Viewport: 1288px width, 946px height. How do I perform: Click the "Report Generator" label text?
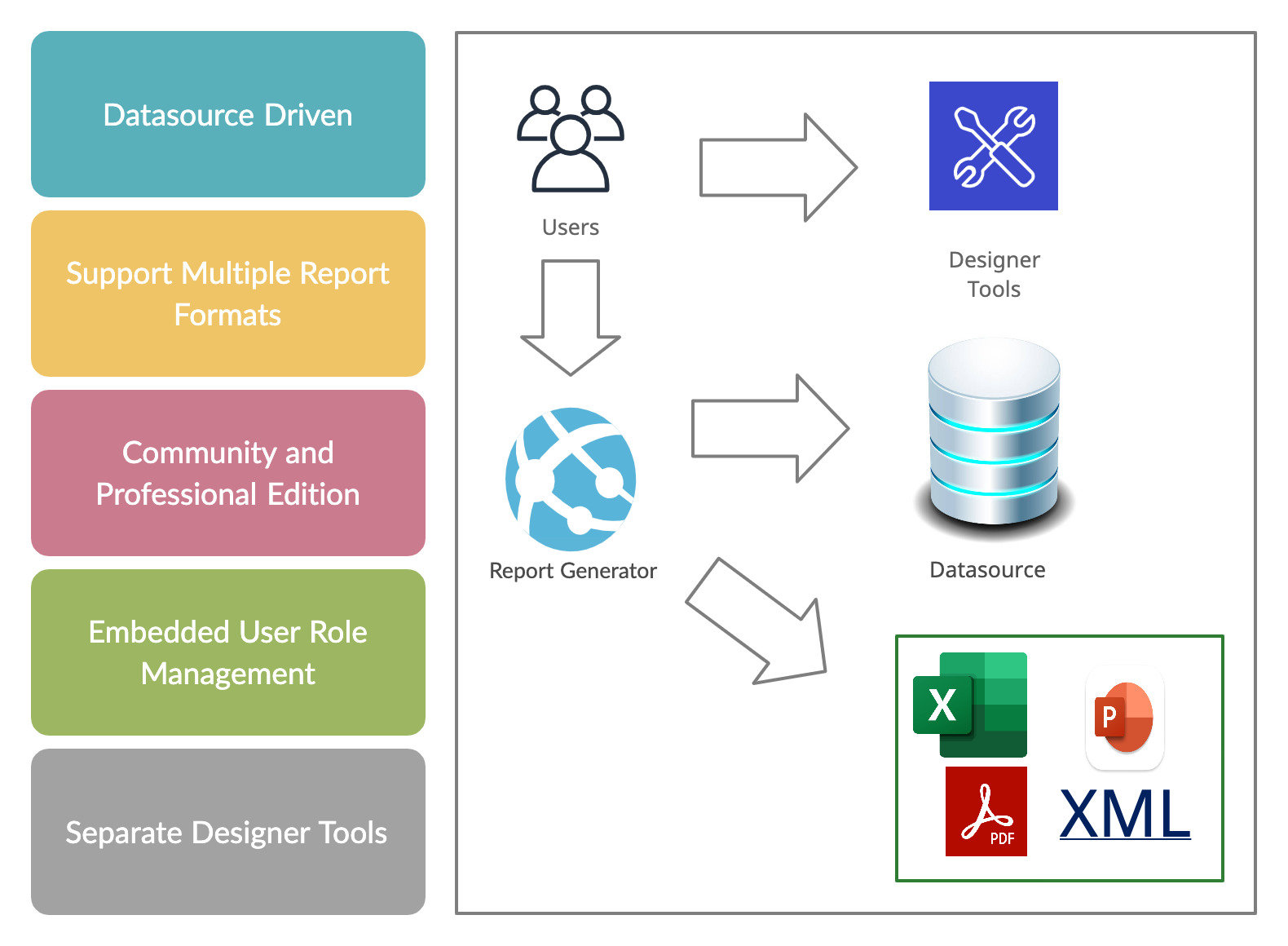[x=573, y=571]
